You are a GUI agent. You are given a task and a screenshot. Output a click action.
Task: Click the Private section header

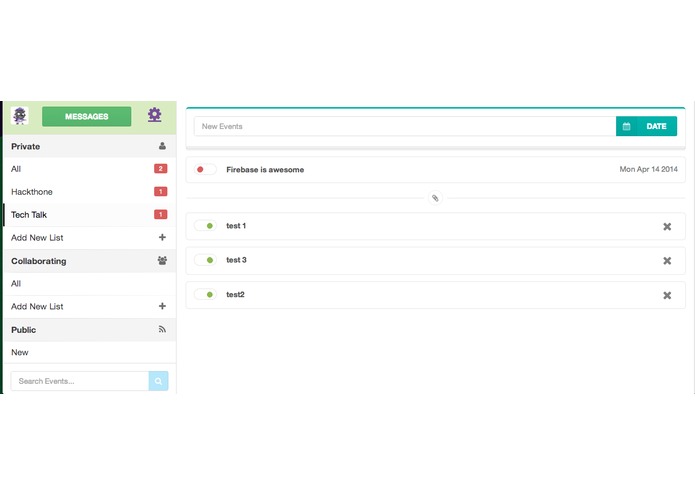90,146
